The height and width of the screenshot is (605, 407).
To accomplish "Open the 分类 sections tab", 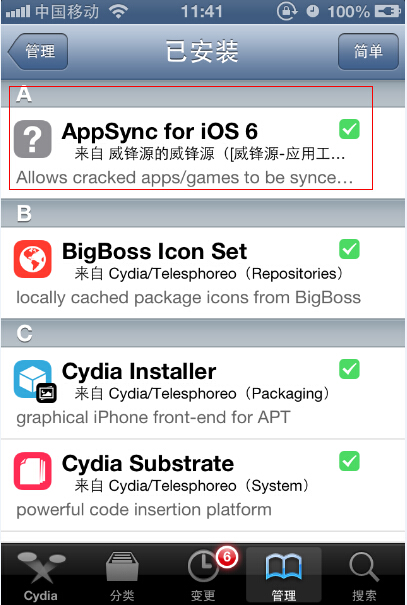I will [x=122, y=576].
